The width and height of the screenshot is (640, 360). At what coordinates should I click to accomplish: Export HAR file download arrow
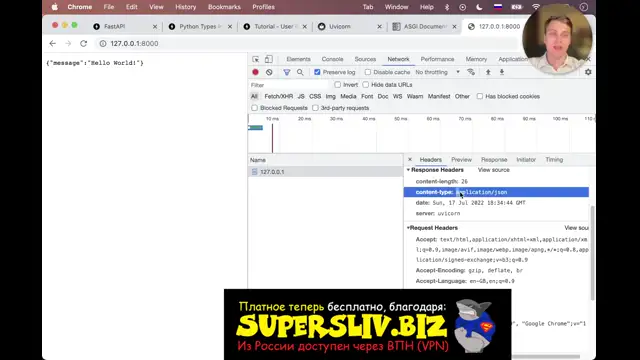point(502,72)
